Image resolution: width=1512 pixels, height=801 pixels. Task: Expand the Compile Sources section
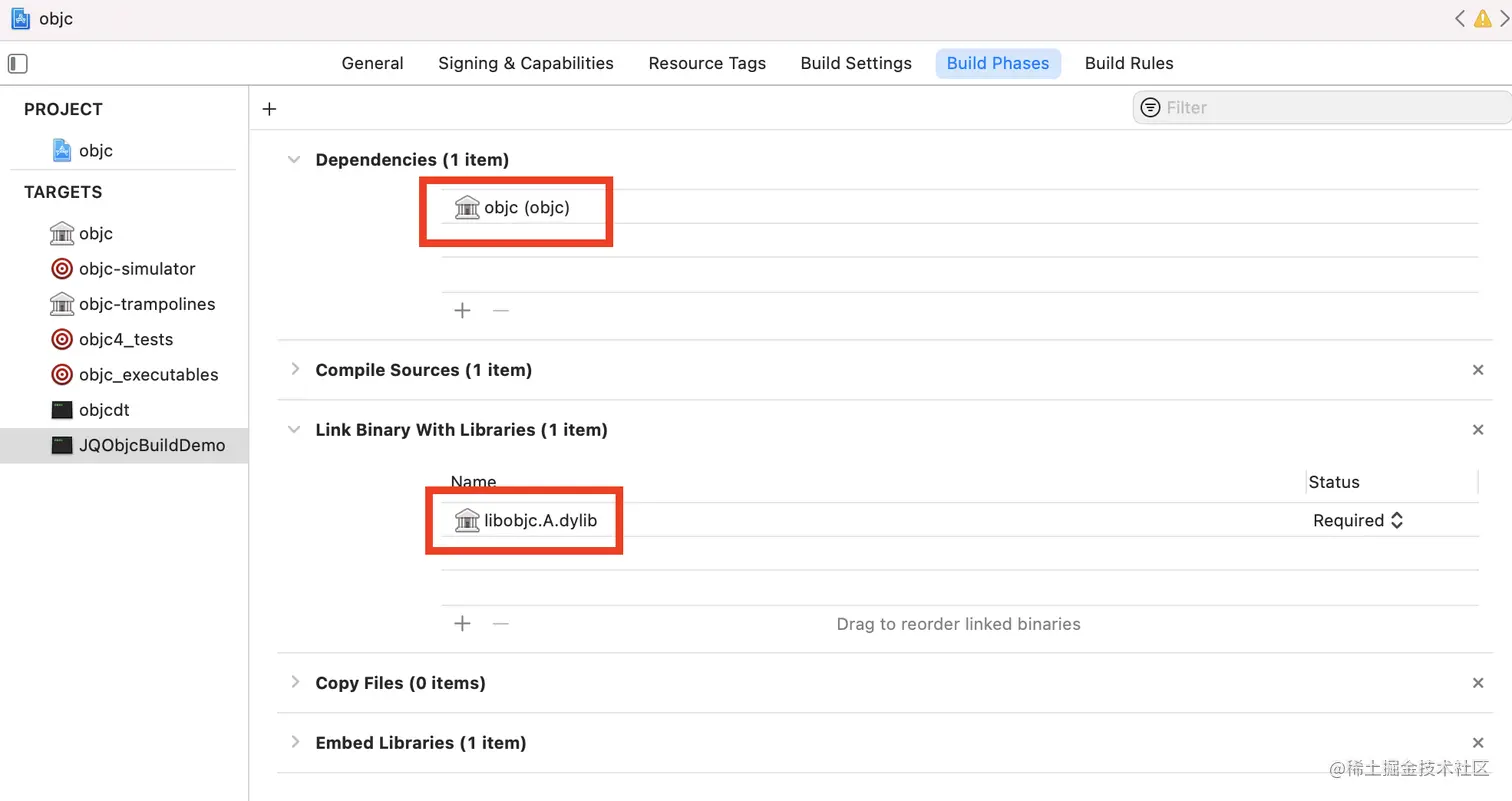[294, 369]
